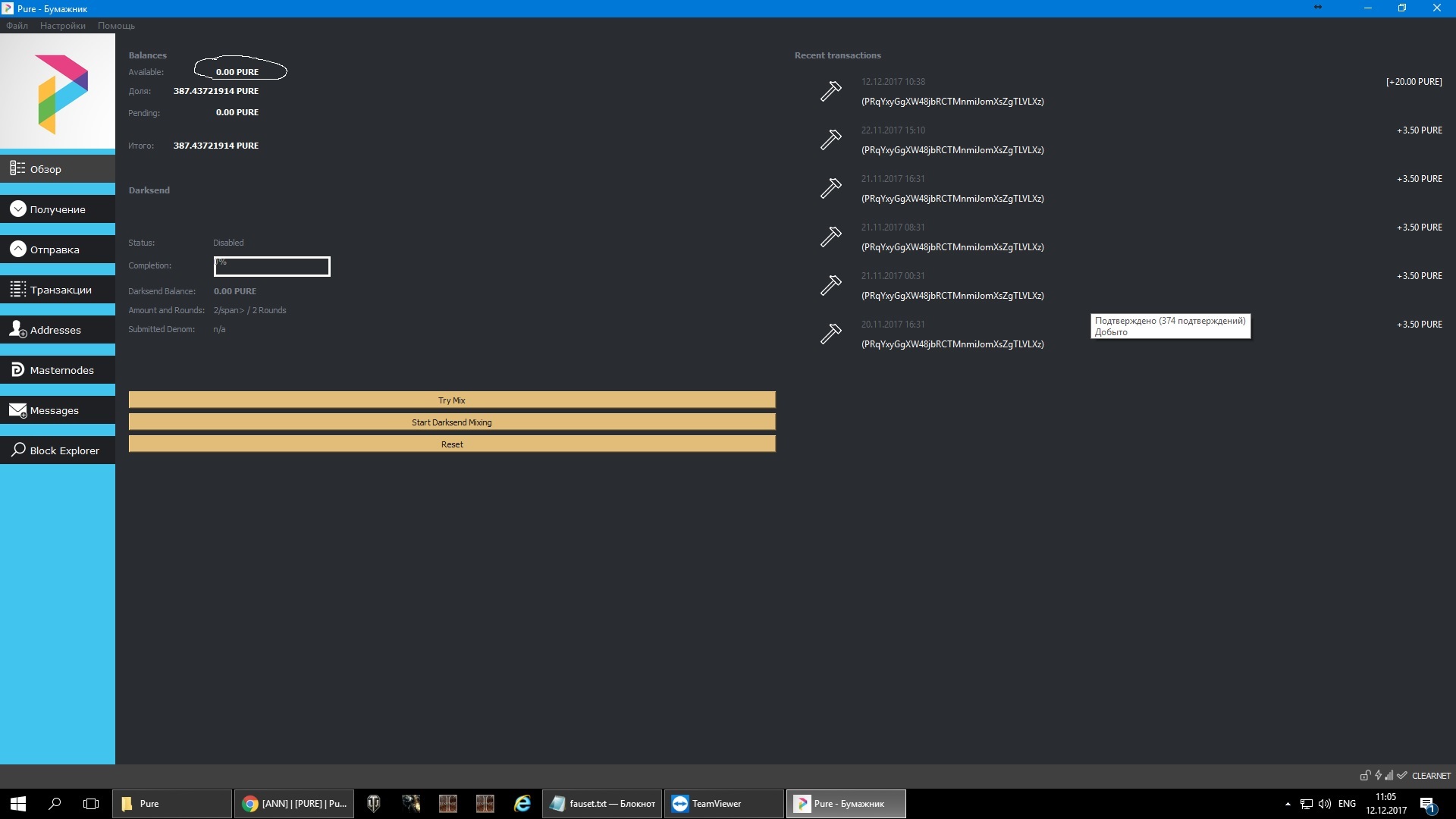Open the Отправка send page

click(58, 249)
